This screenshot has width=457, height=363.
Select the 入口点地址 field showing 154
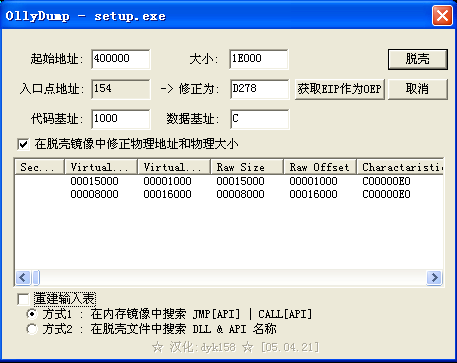(121, 89)
